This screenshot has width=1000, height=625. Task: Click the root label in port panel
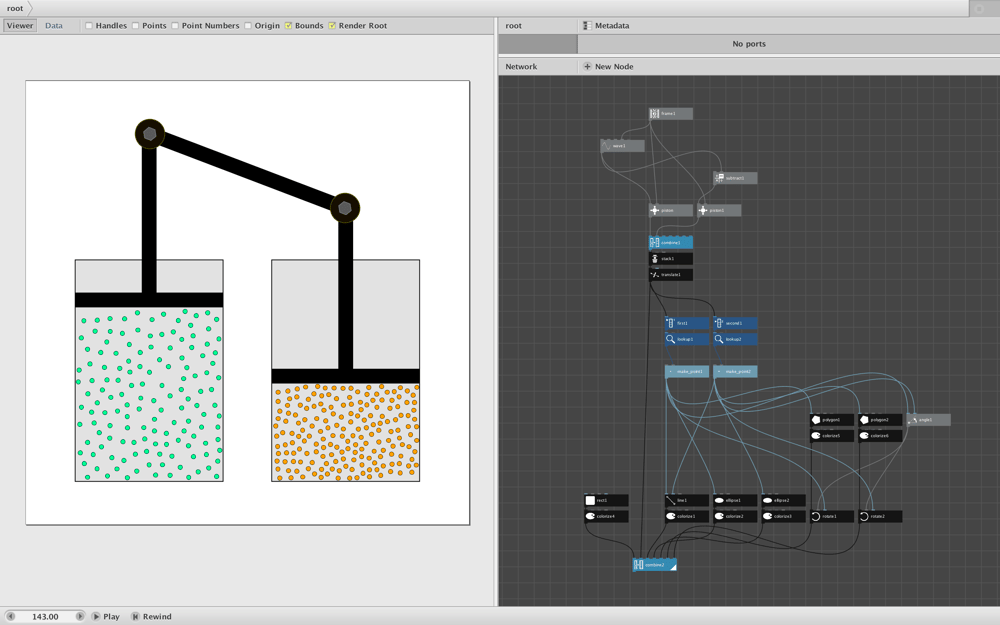[x=513, y=26]
